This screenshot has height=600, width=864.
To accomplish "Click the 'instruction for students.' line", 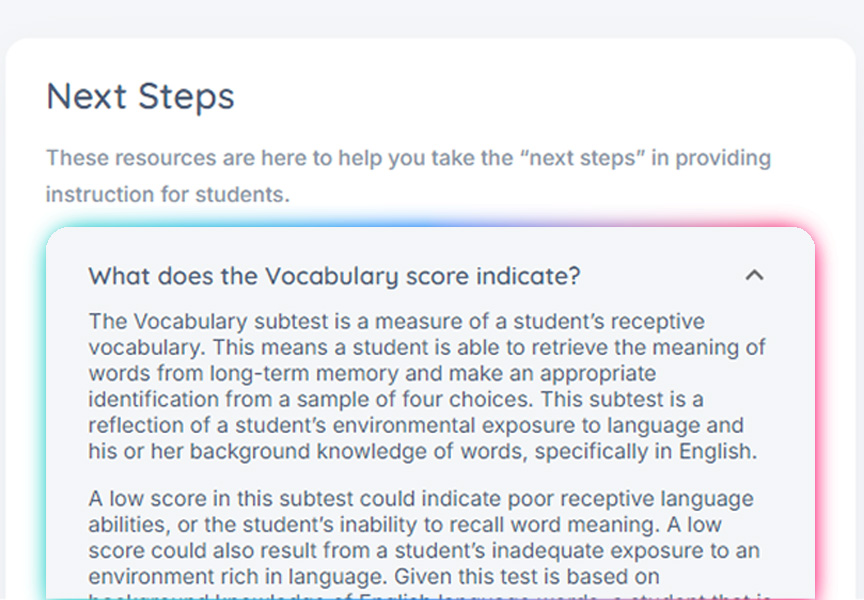I will tap(167, 194).
